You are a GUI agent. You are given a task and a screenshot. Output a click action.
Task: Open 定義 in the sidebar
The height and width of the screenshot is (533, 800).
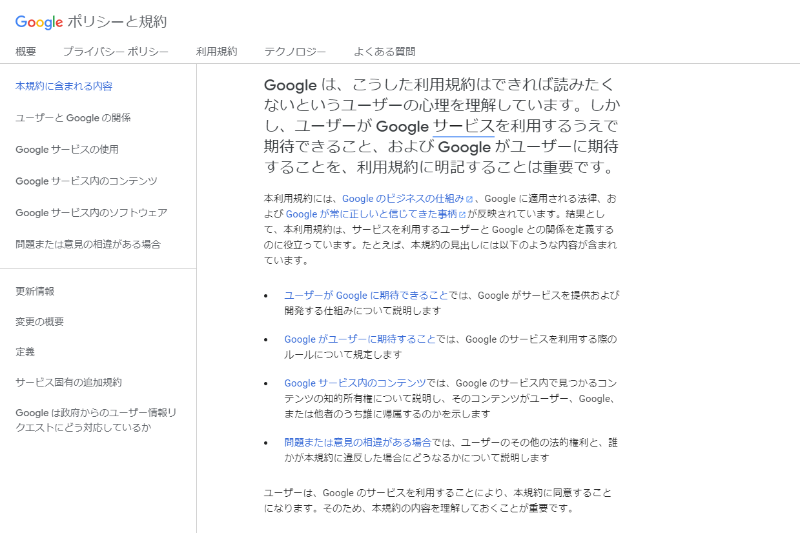tap(25, 351)
